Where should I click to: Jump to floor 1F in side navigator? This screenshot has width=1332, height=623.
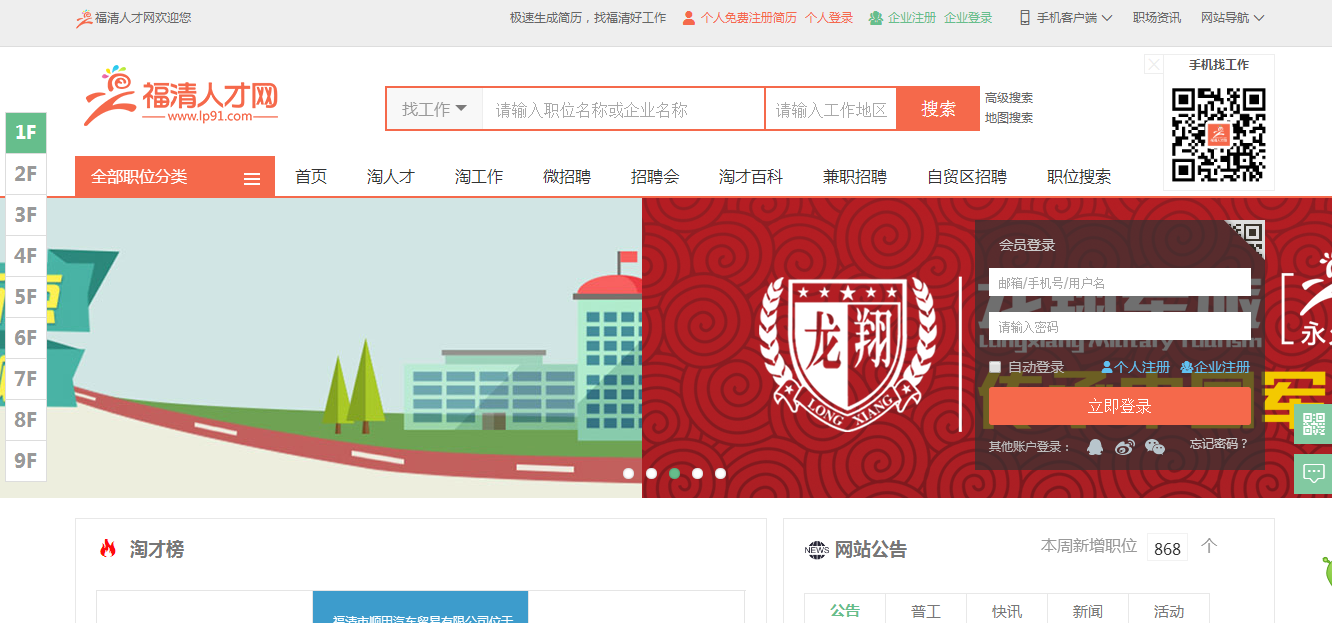(26, 132)
